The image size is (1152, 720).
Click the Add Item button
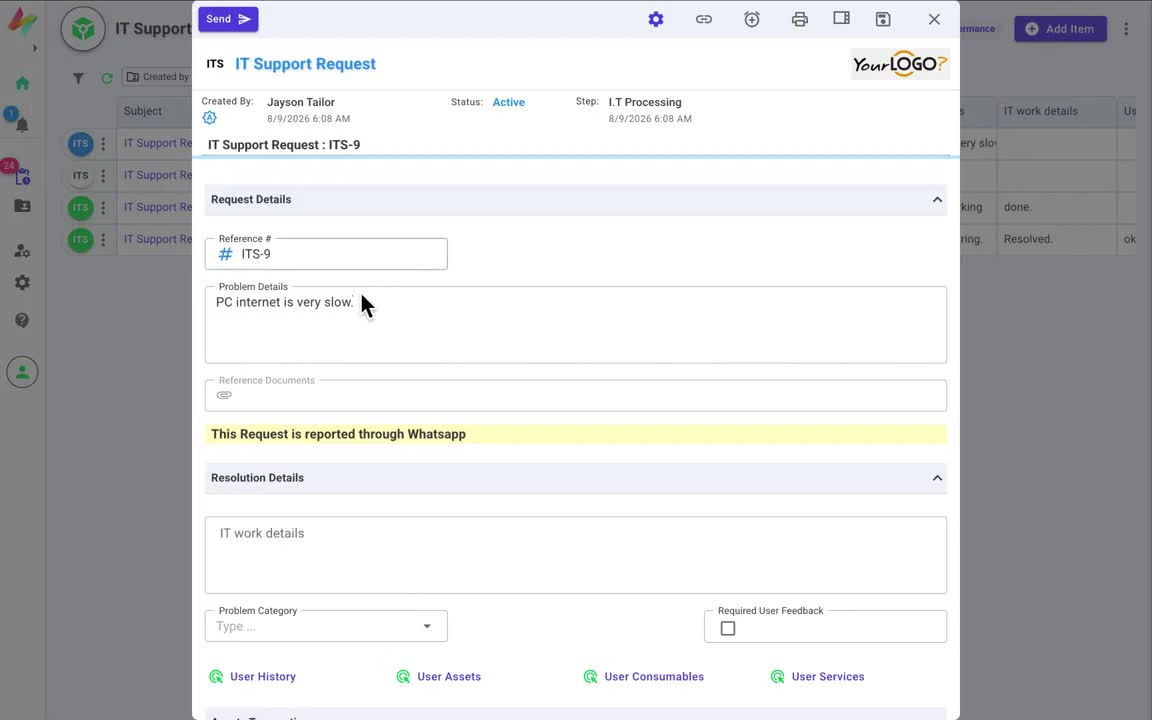1060,29
